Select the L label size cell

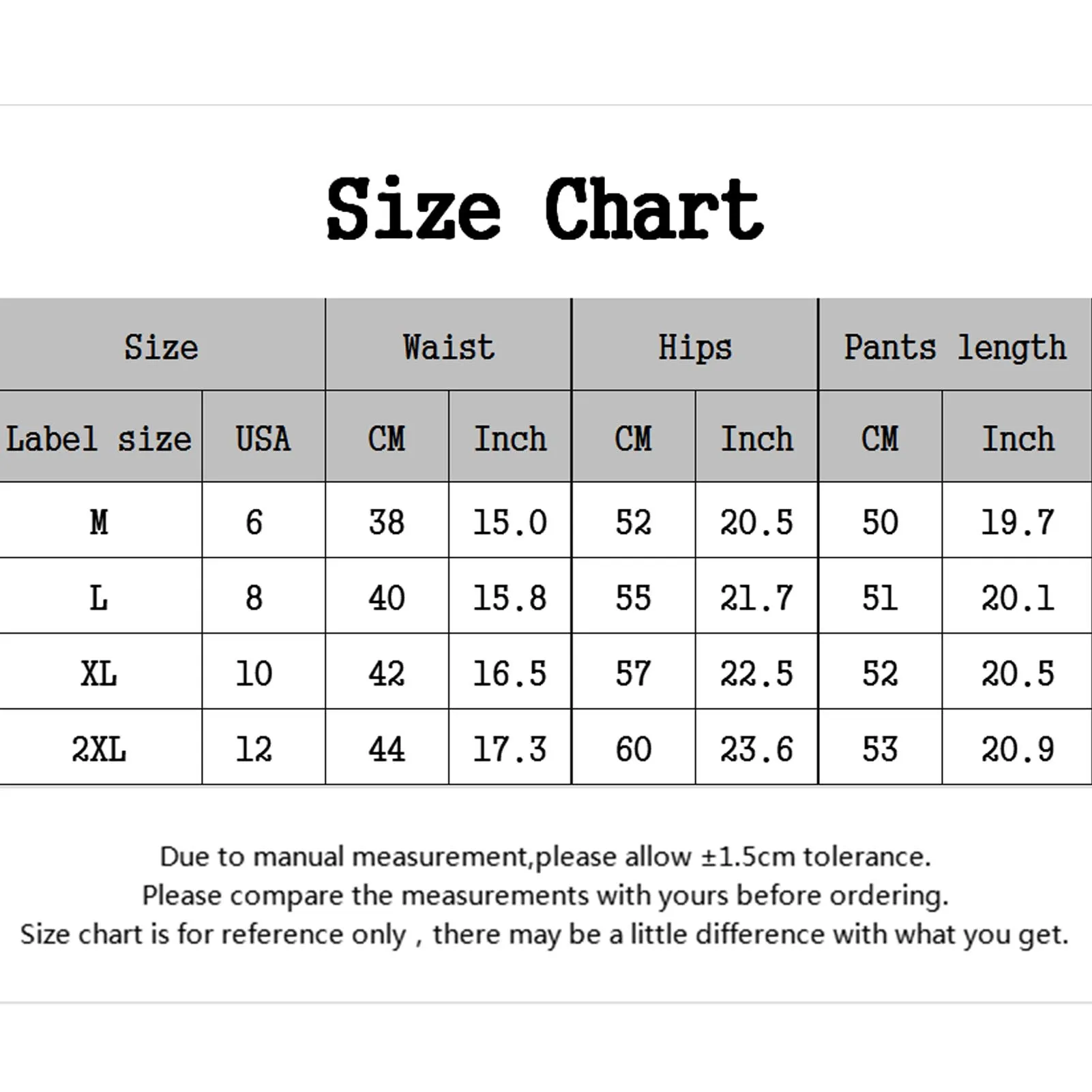point(99,598)
